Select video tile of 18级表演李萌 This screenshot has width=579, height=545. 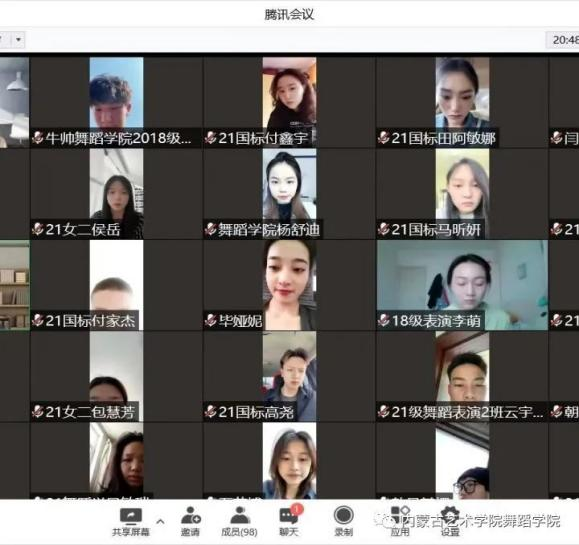462,285
